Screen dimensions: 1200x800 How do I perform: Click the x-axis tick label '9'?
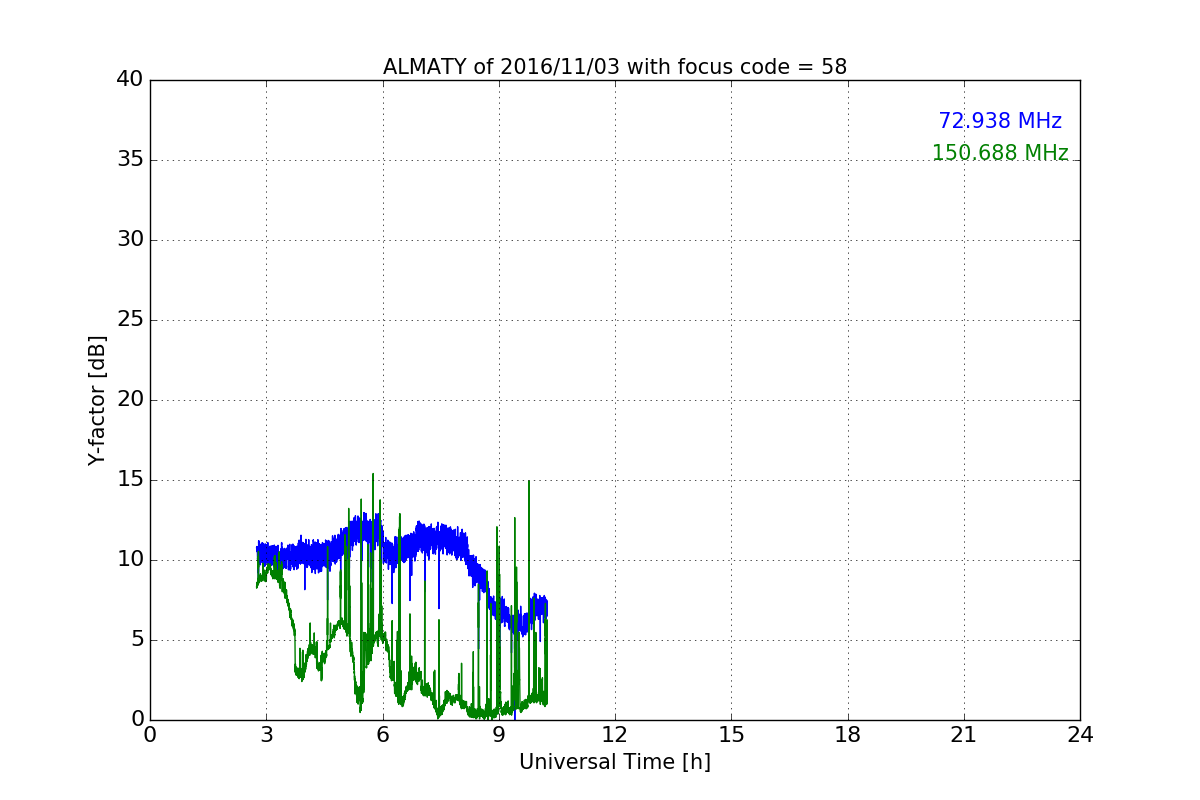(x=499, y=734)
